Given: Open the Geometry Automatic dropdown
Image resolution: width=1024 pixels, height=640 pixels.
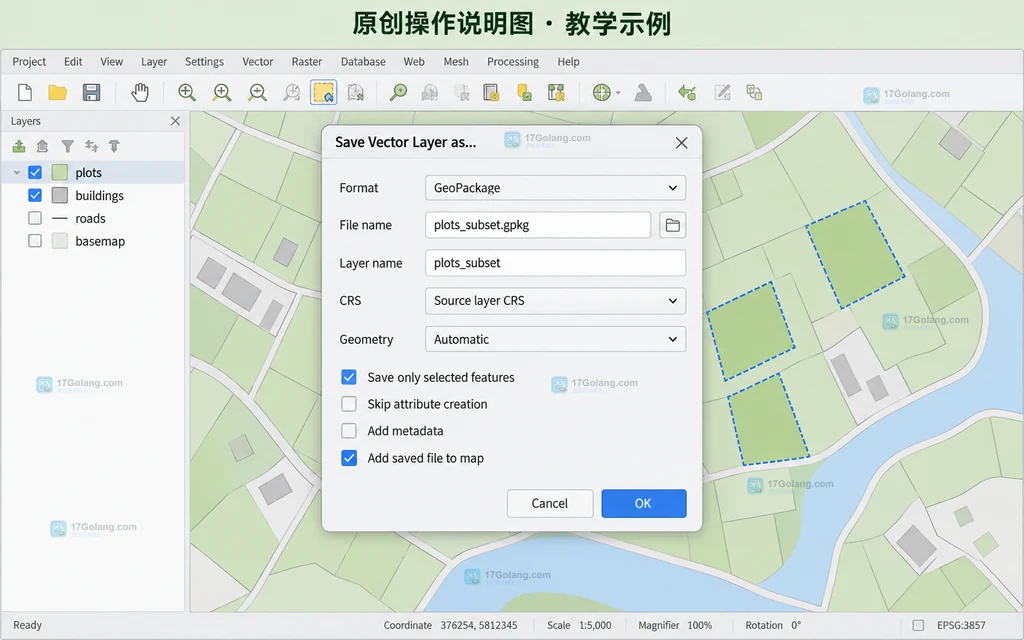Looking at the screenshot, I should pyautogui.click(x=555, y=339).
